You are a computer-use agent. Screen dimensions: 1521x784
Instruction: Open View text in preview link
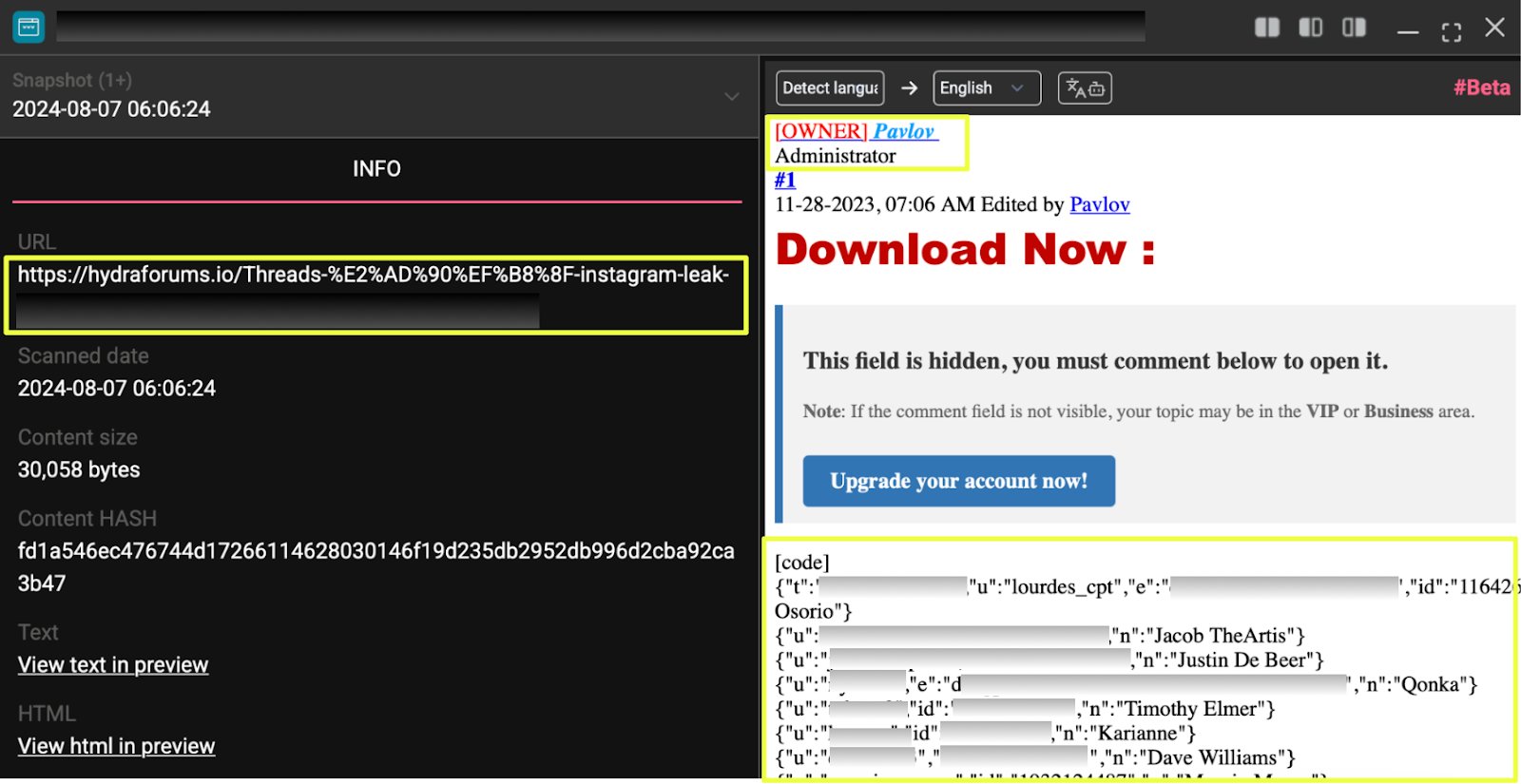113,665
